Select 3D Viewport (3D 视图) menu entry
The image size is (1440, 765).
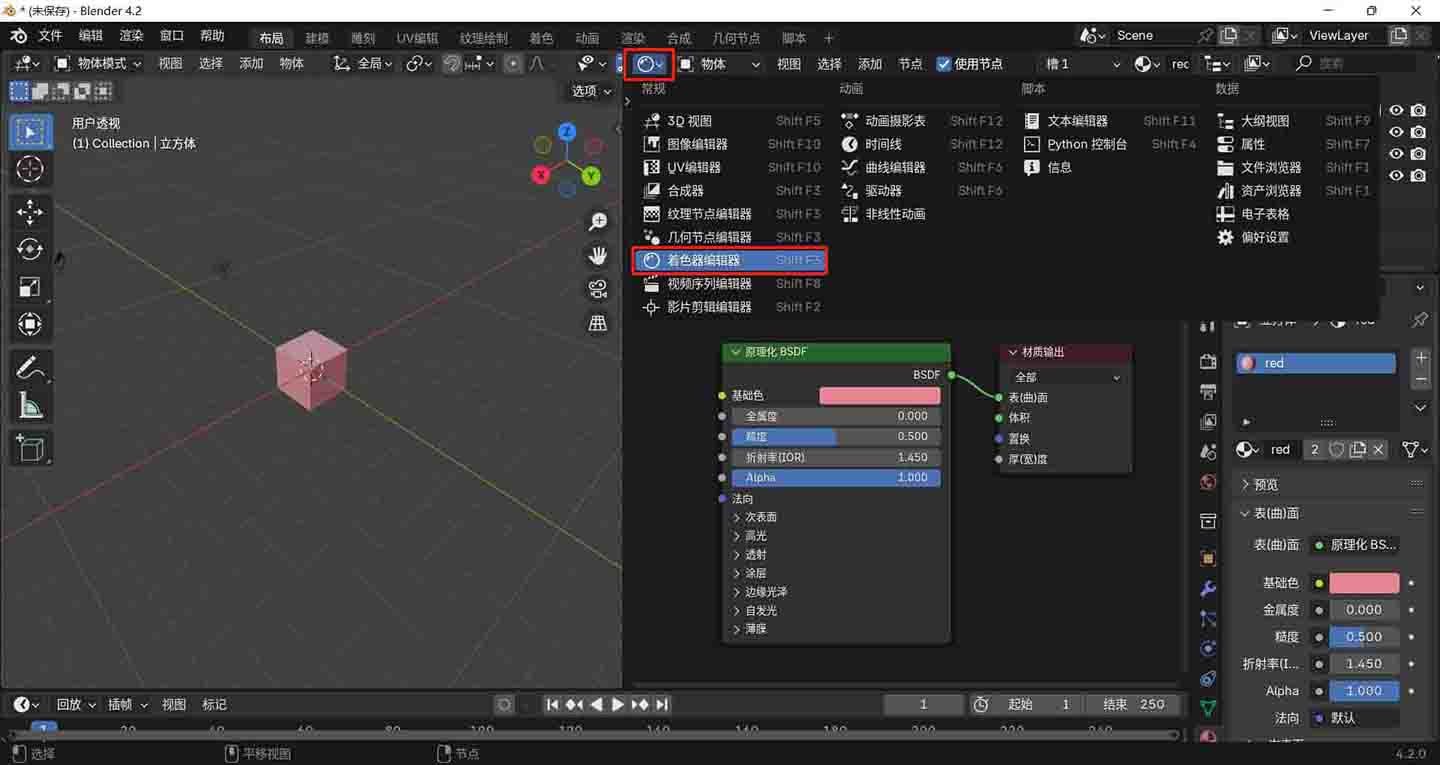pyautogui.click(x=730, y=121)
